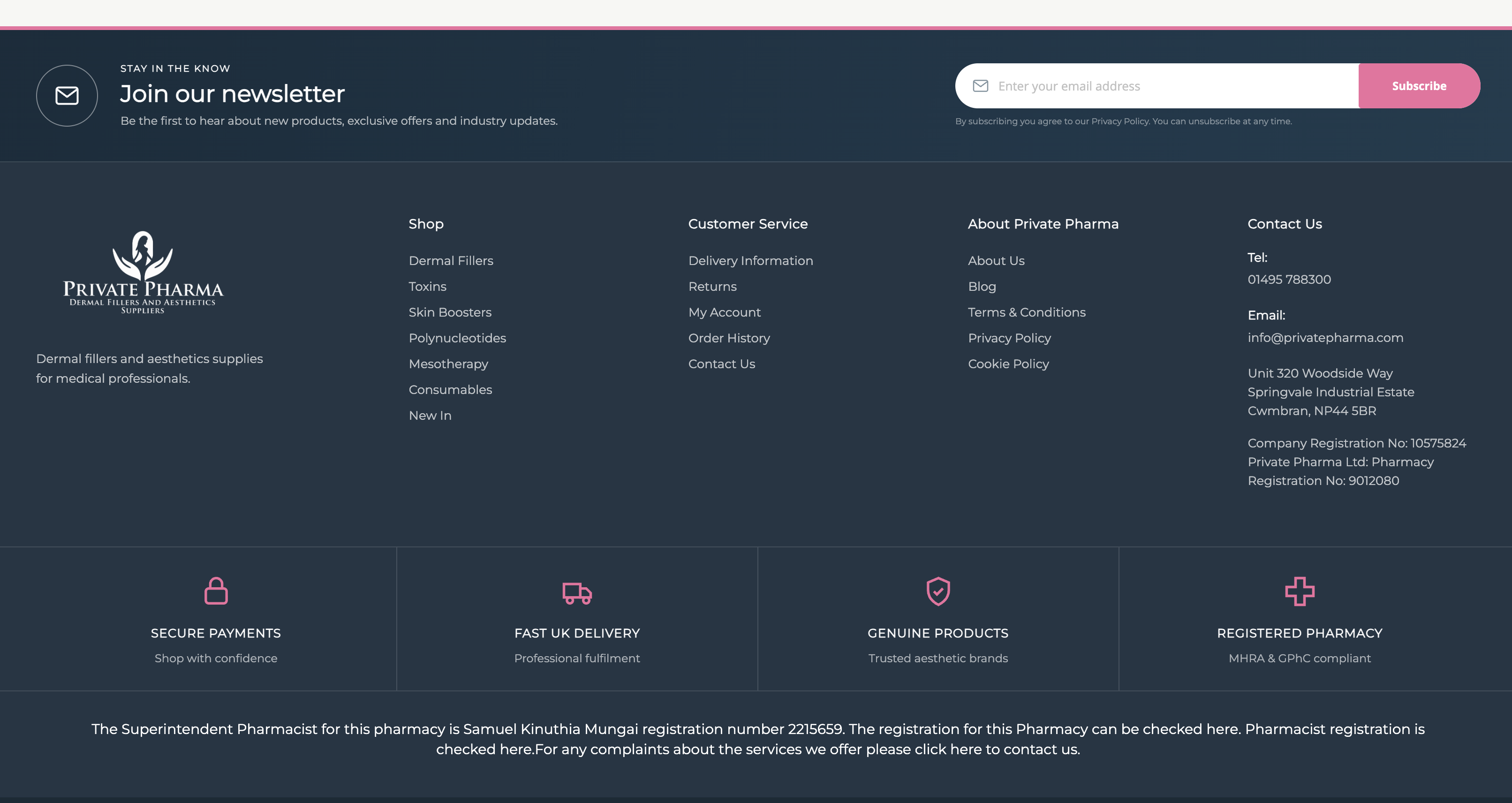Image resolution: width=1512 pixels, height=803 pixels.
Task: Focus the email address input field
Action: [1157, 86]
